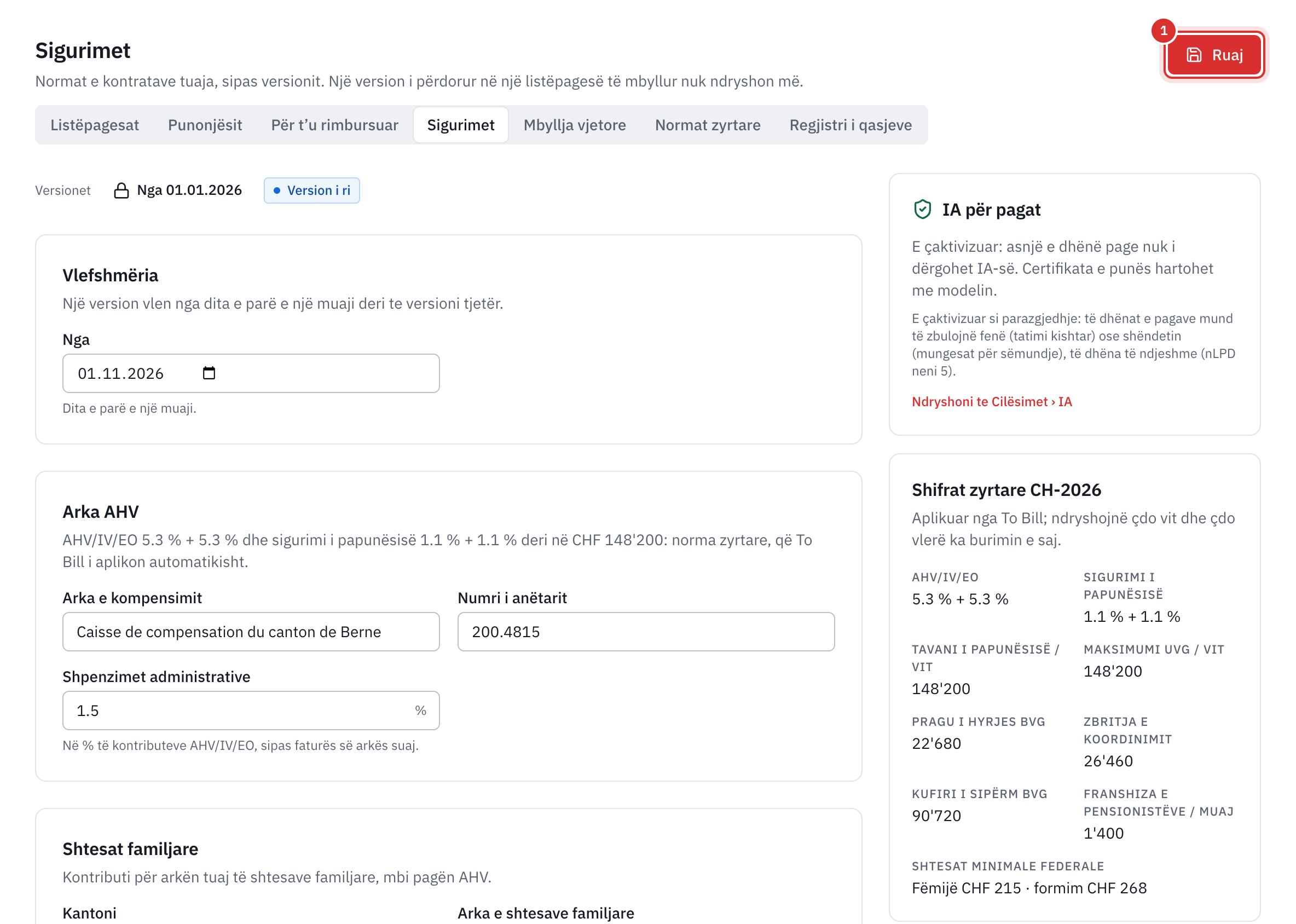Edit the Arka e kompensimit field
Image resolution: width=1296 pixels, height=924 pixels.
click(x=251, y=632)
